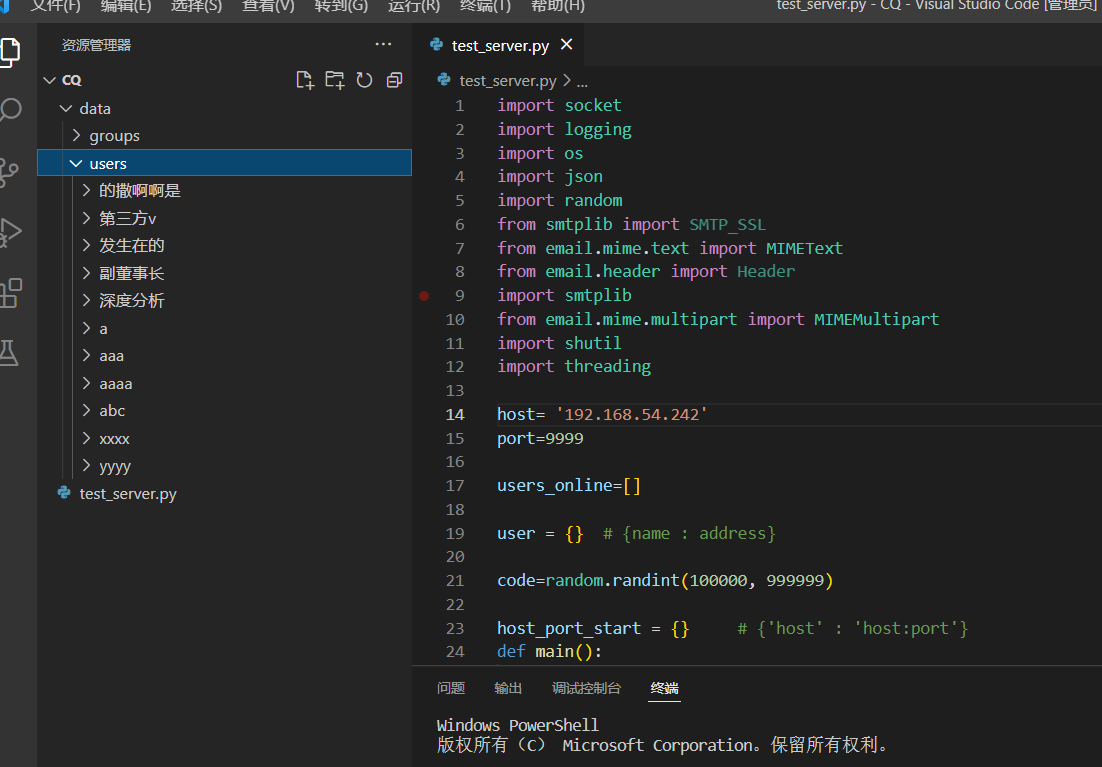Open the Search view in activity bar

pos(10,110)
